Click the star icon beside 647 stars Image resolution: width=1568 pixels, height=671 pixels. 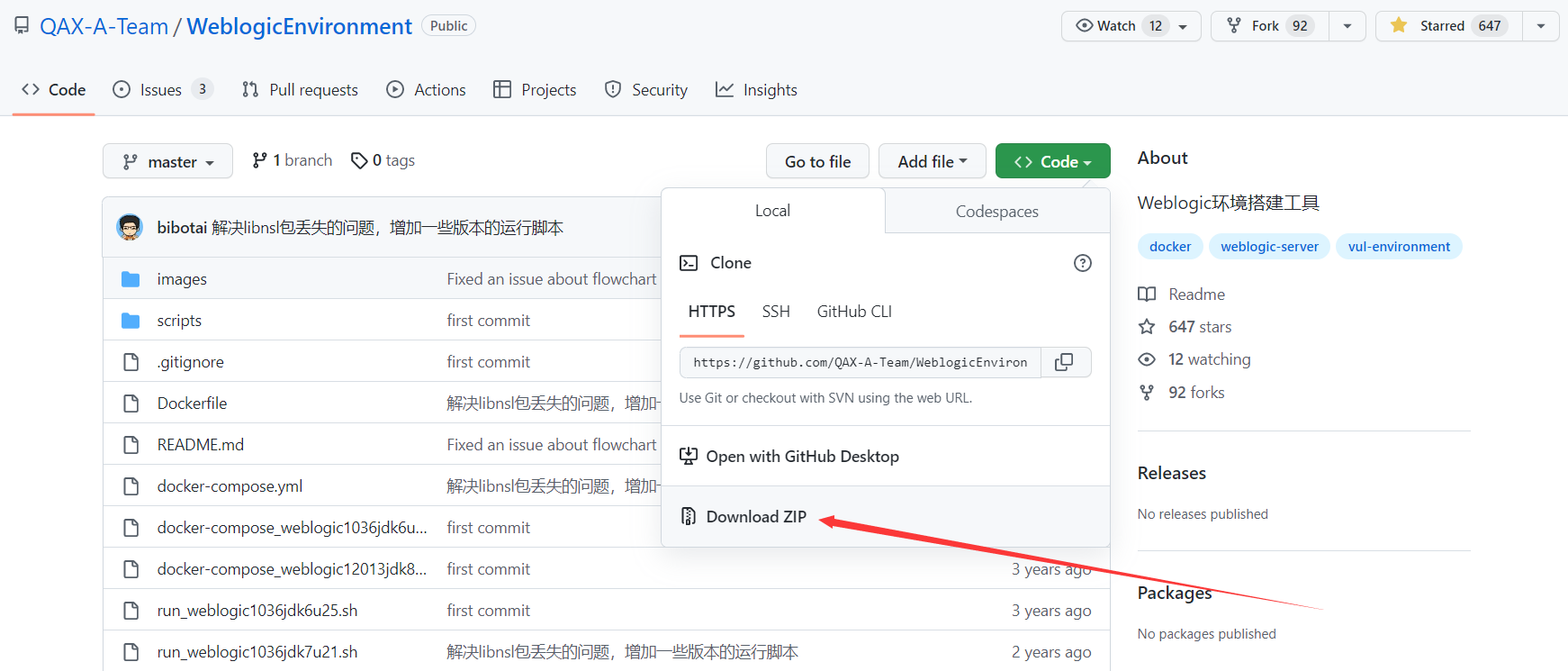coord(1147,327)
